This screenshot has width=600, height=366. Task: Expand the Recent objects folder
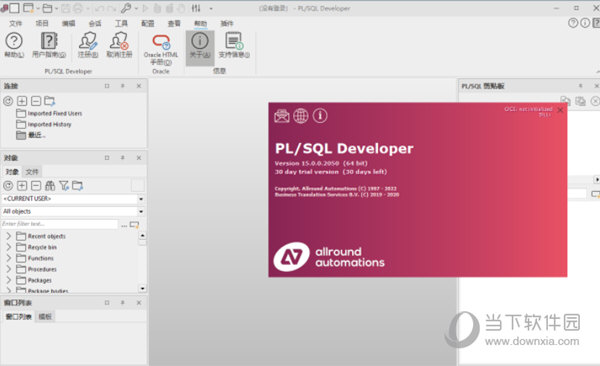click(8, 236)
